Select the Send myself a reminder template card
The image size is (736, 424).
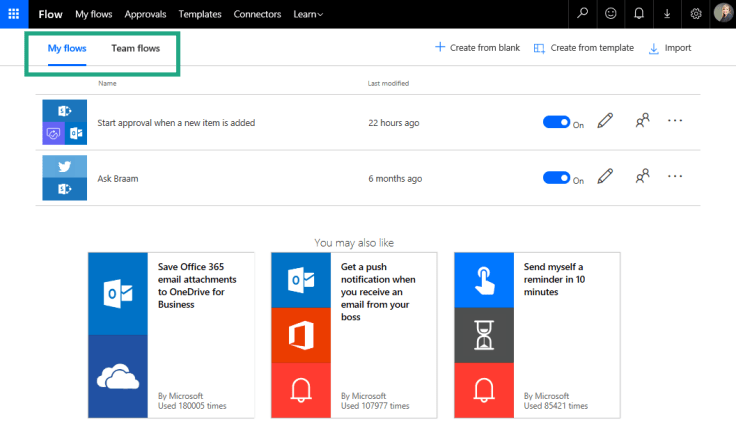(x=537, y=335)
